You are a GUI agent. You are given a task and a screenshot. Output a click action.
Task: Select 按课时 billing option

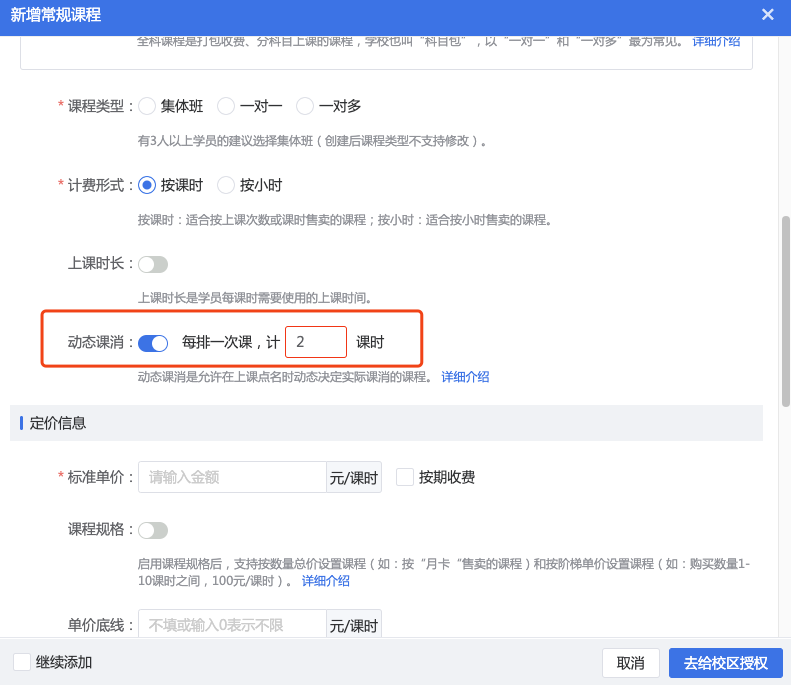[x=148, y=185]
